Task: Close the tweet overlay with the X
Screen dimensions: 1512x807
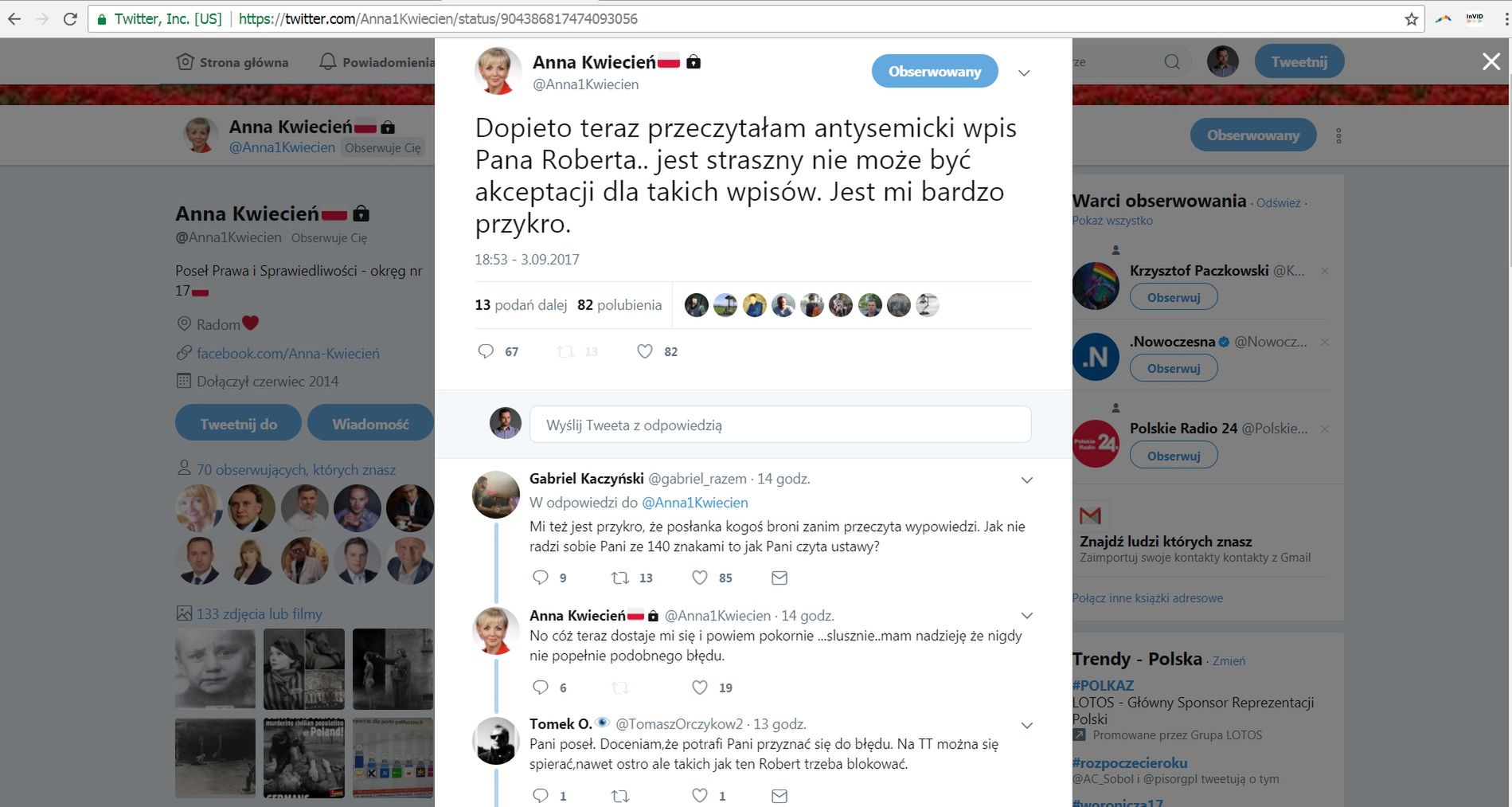Action: [x=1491, y=61]
